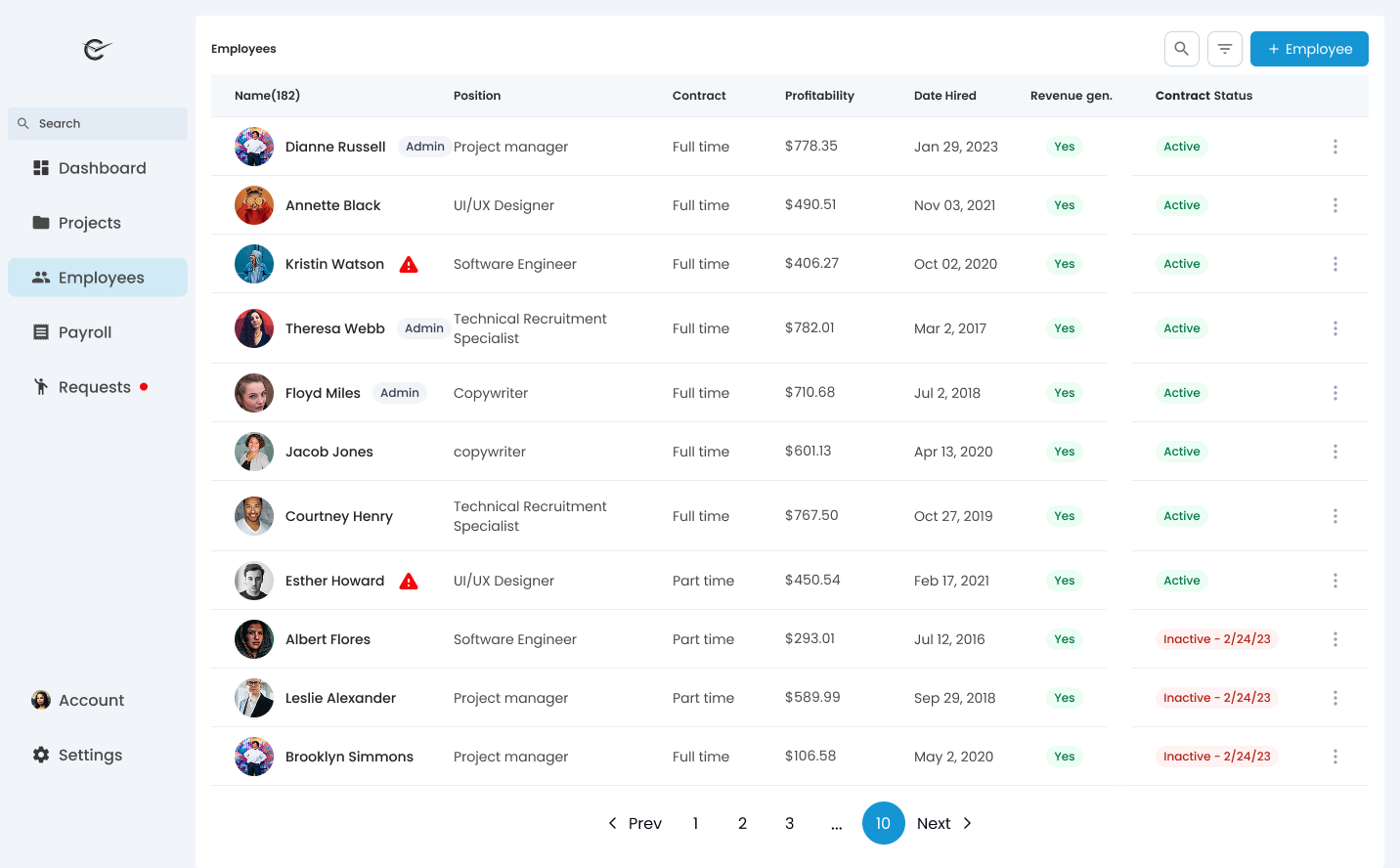Open Brooklyn Simmons' three-dot options menu
This screenshot has height=868, width=1400.
[1334, 757]
